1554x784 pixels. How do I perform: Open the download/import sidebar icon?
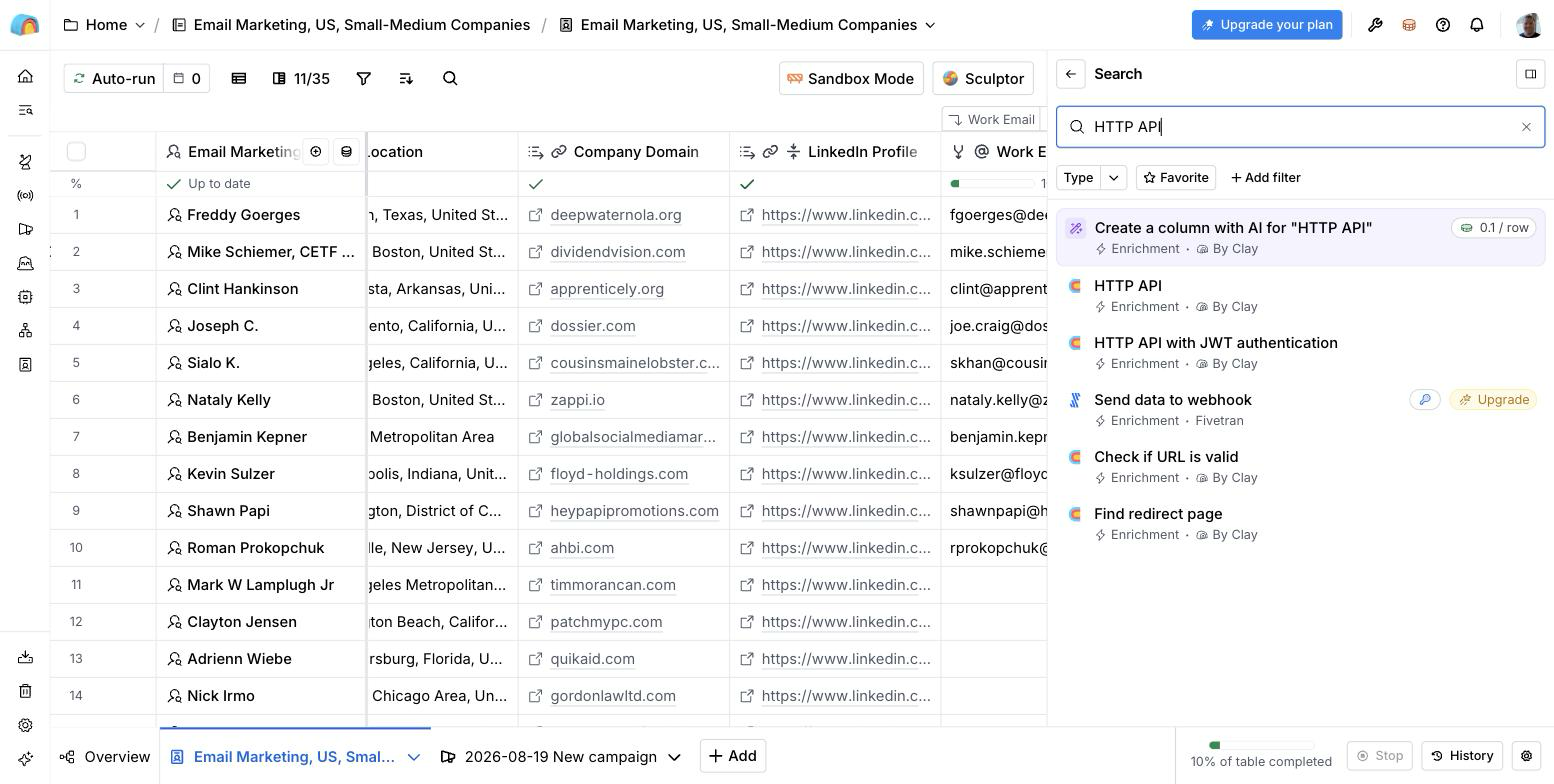coord(26,657)
